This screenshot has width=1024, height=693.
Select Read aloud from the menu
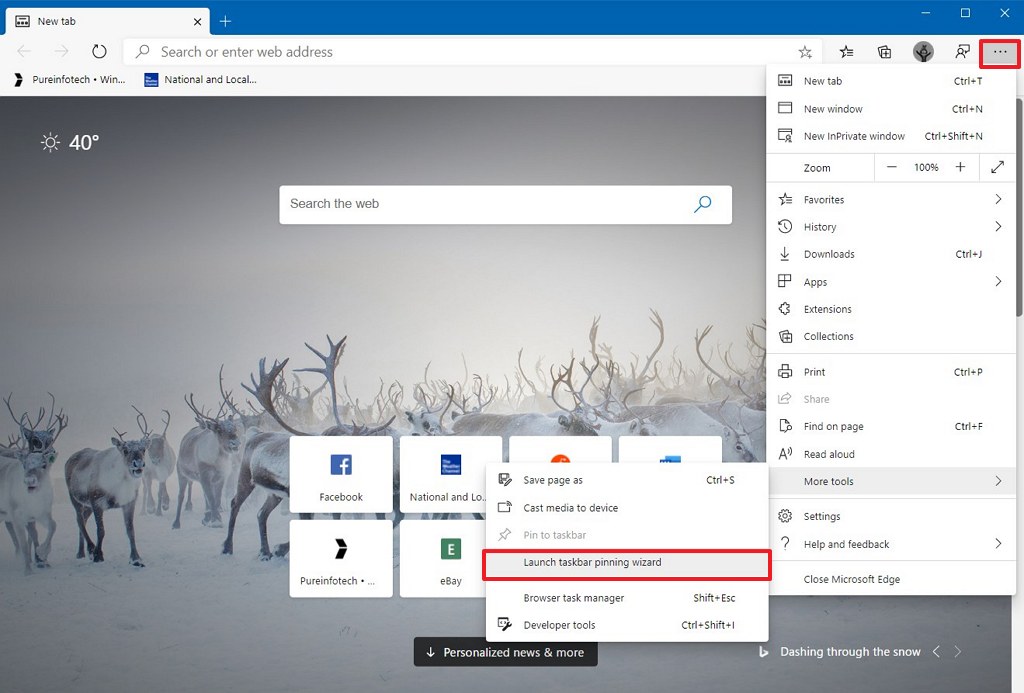tap(822, 453)
